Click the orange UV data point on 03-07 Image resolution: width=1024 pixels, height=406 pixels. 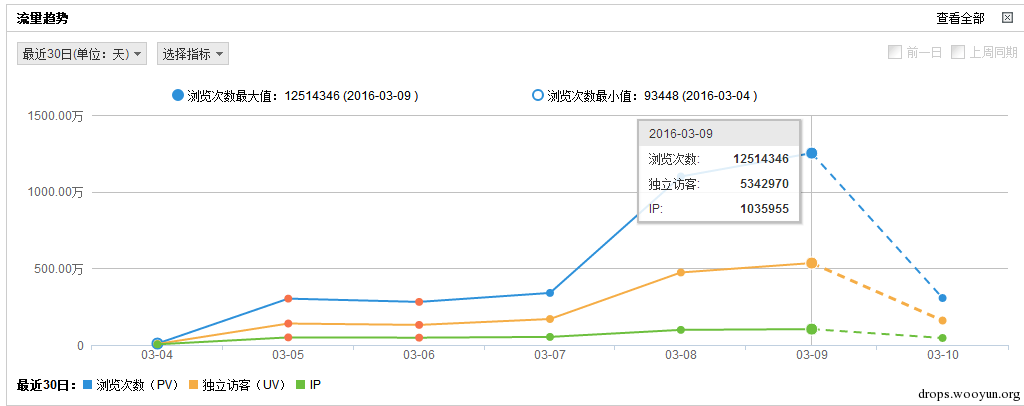click(x=550, y=319)
